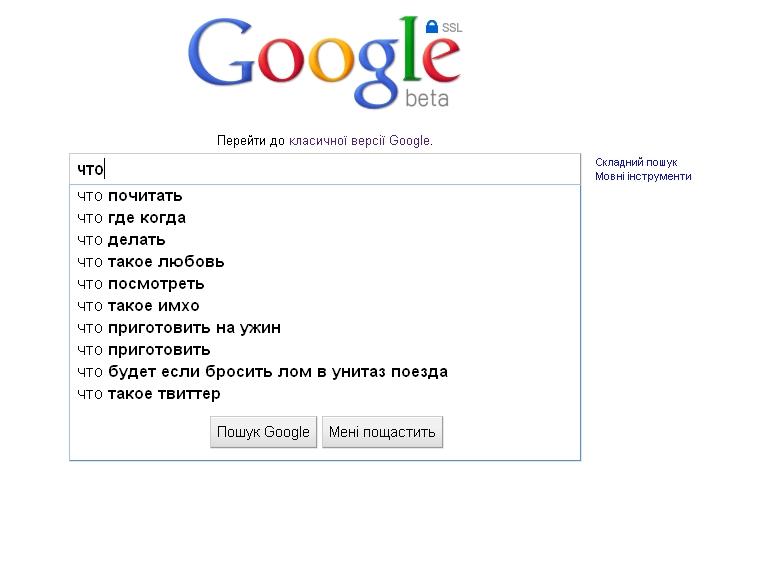The image size is (768, 571).
Task: Click the search input field
Action: (324, 169)
